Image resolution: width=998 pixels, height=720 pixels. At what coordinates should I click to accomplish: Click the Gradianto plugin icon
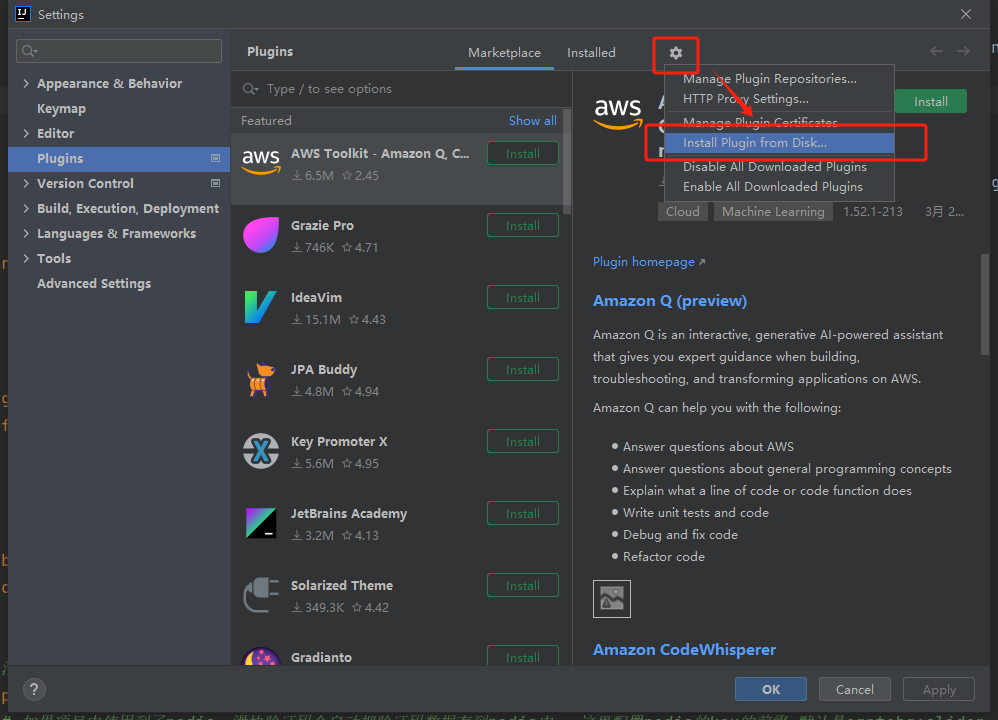(x=261, y=656)
